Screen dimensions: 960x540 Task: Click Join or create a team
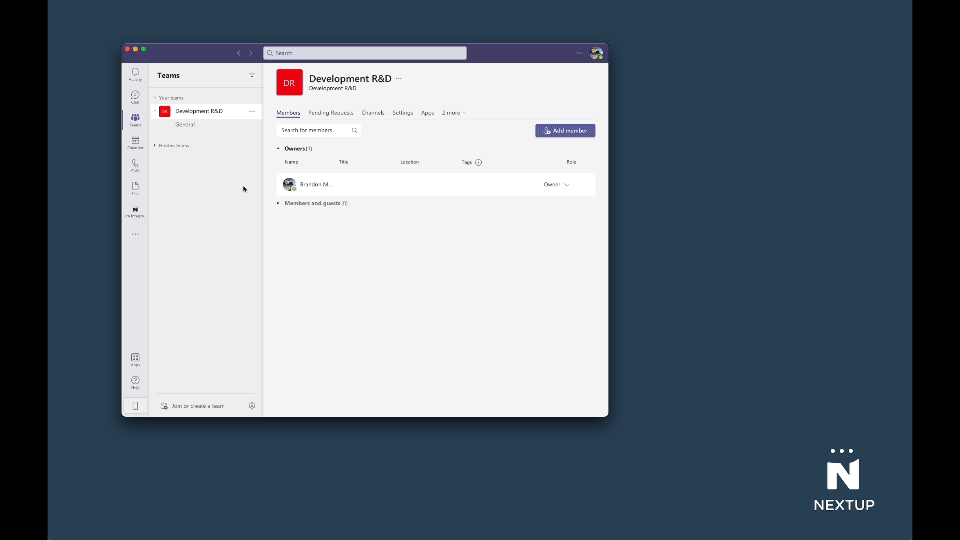(192, 406)
